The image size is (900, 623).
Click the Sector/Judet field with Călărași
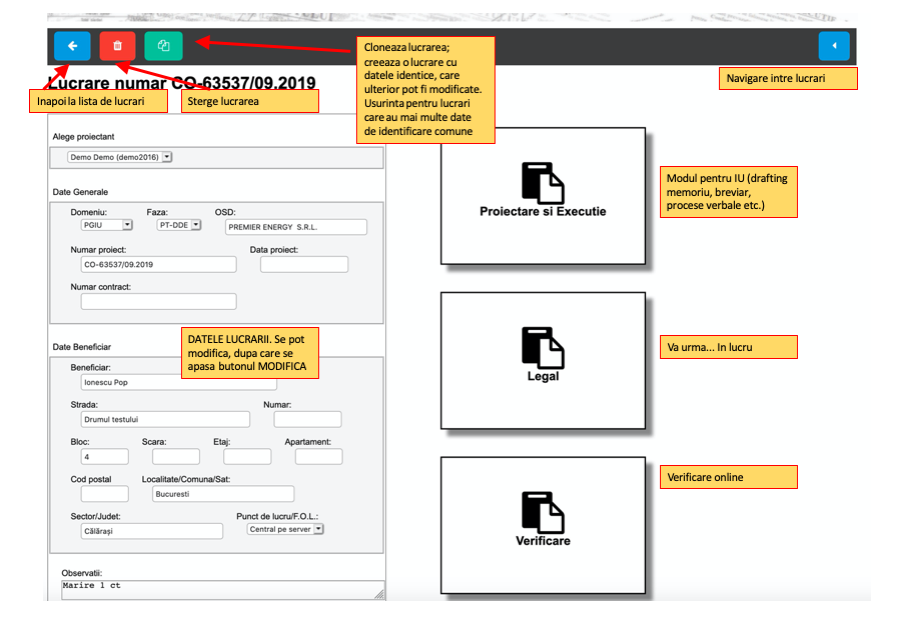point(152,531)
